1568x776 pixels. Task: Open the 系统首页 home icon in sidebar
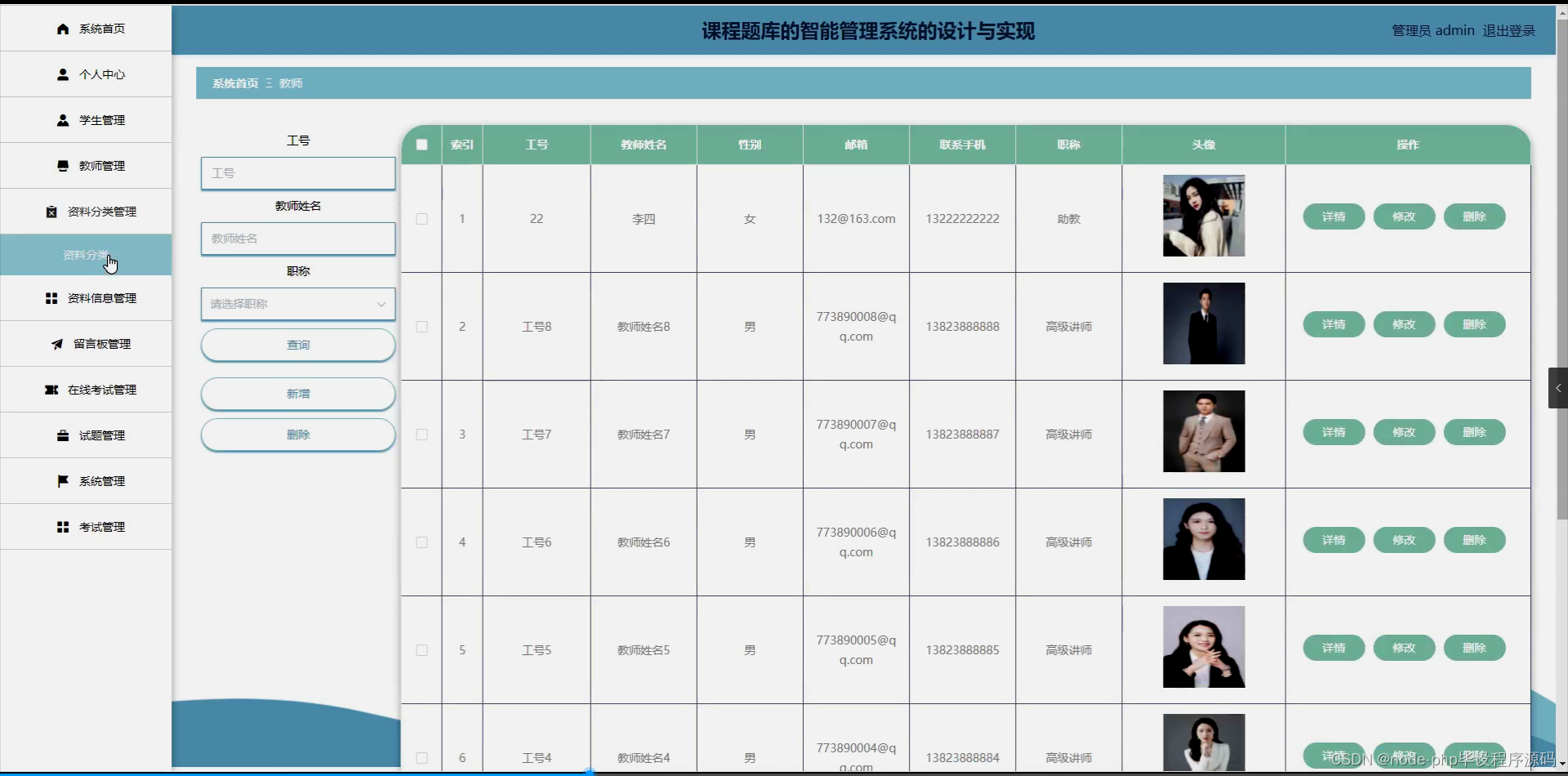click(62, 29)
